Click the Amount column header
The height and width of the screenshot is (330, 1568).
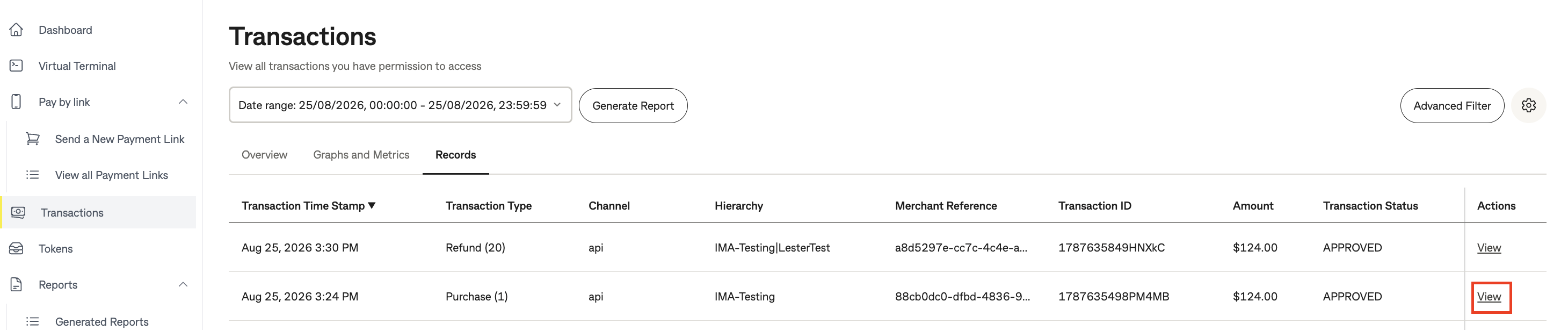(1253, 206)
